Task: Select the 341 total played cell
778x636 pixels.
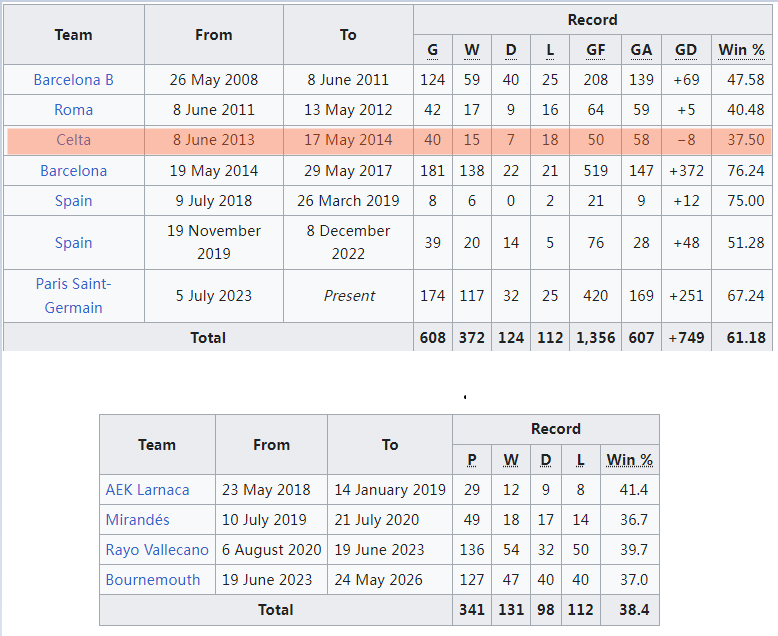Action: (x=472, y=610)
